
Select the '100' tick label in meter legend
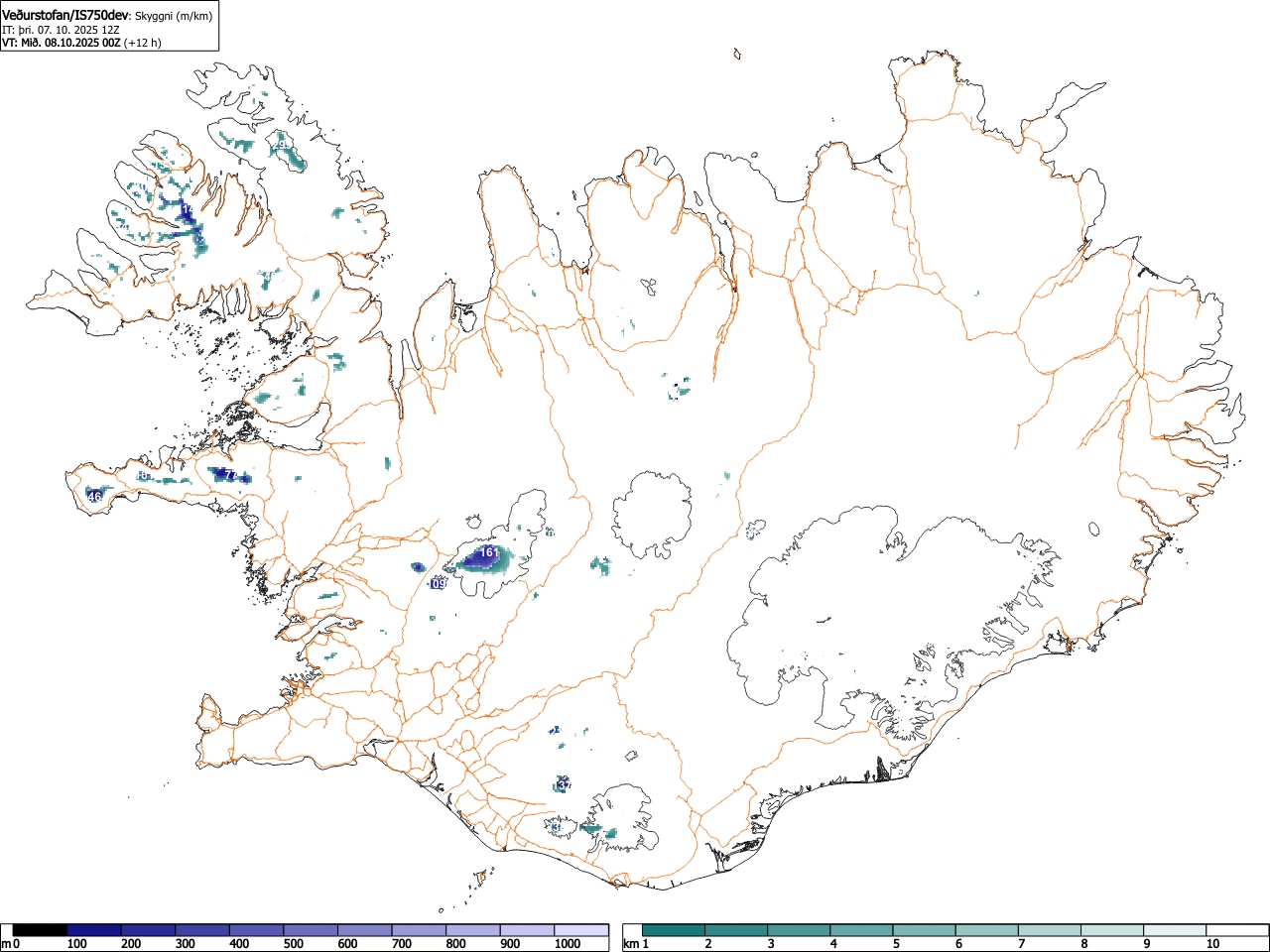click(76, 944)
